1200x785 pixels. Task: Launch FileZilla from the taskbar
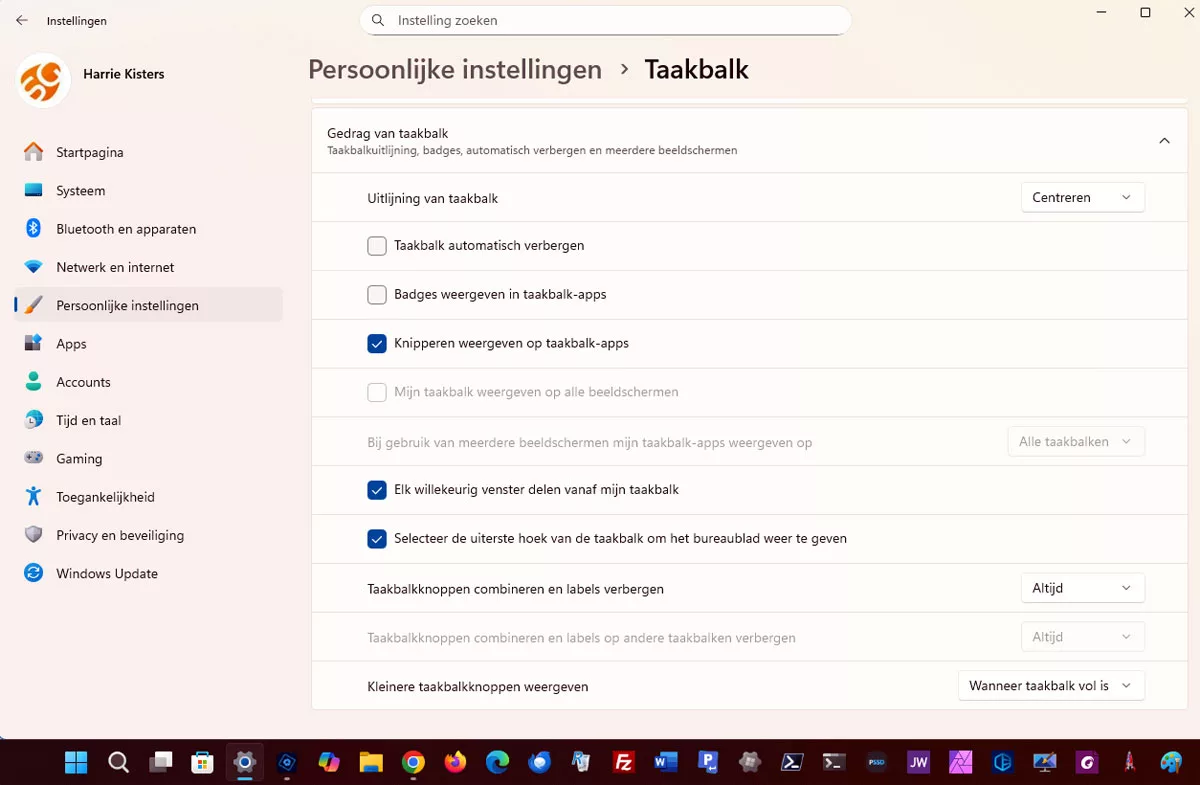point(624,763)
